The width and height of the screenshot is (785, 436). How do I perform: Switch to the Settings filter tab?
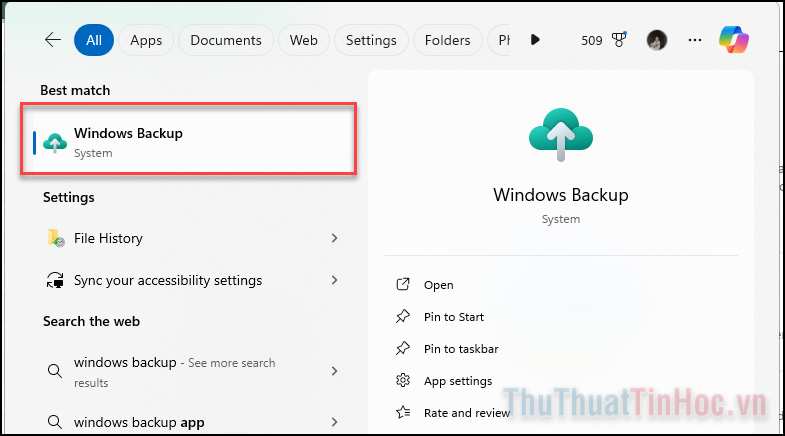point(371,40)
